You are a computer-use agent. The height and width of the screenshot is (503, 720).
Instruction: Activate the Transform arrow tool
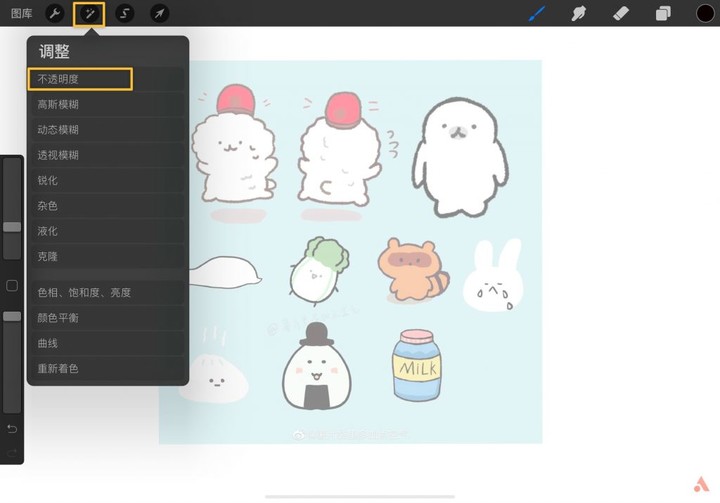[x=159, y=13]
